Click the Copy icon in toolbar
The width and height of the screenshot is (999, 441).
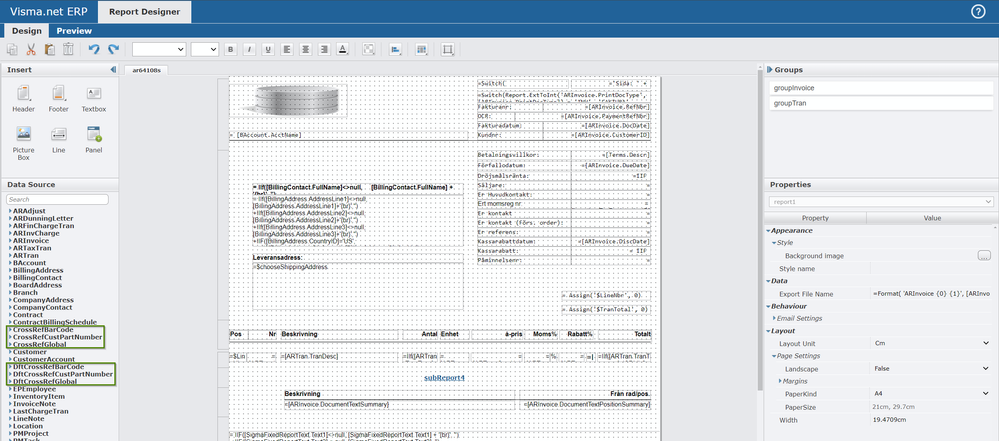point(12,50)
